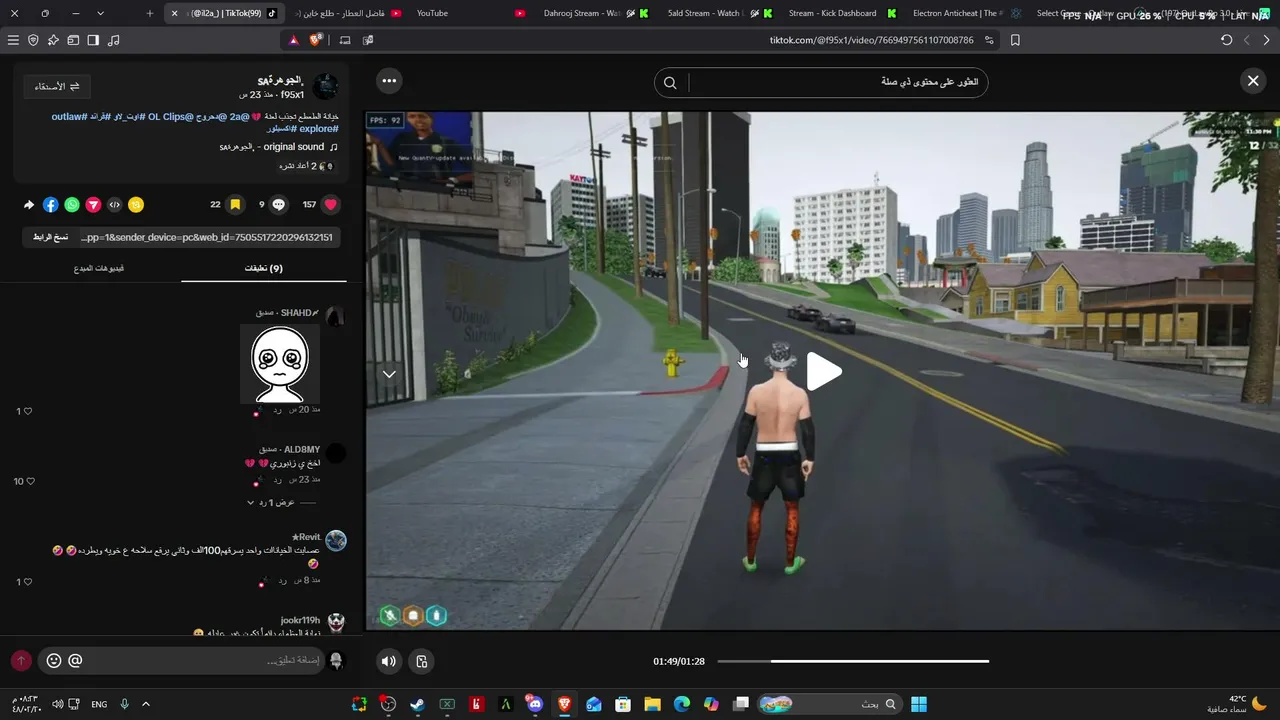
Task: Insert a mention with the @ icon
Action: [75, 660]
